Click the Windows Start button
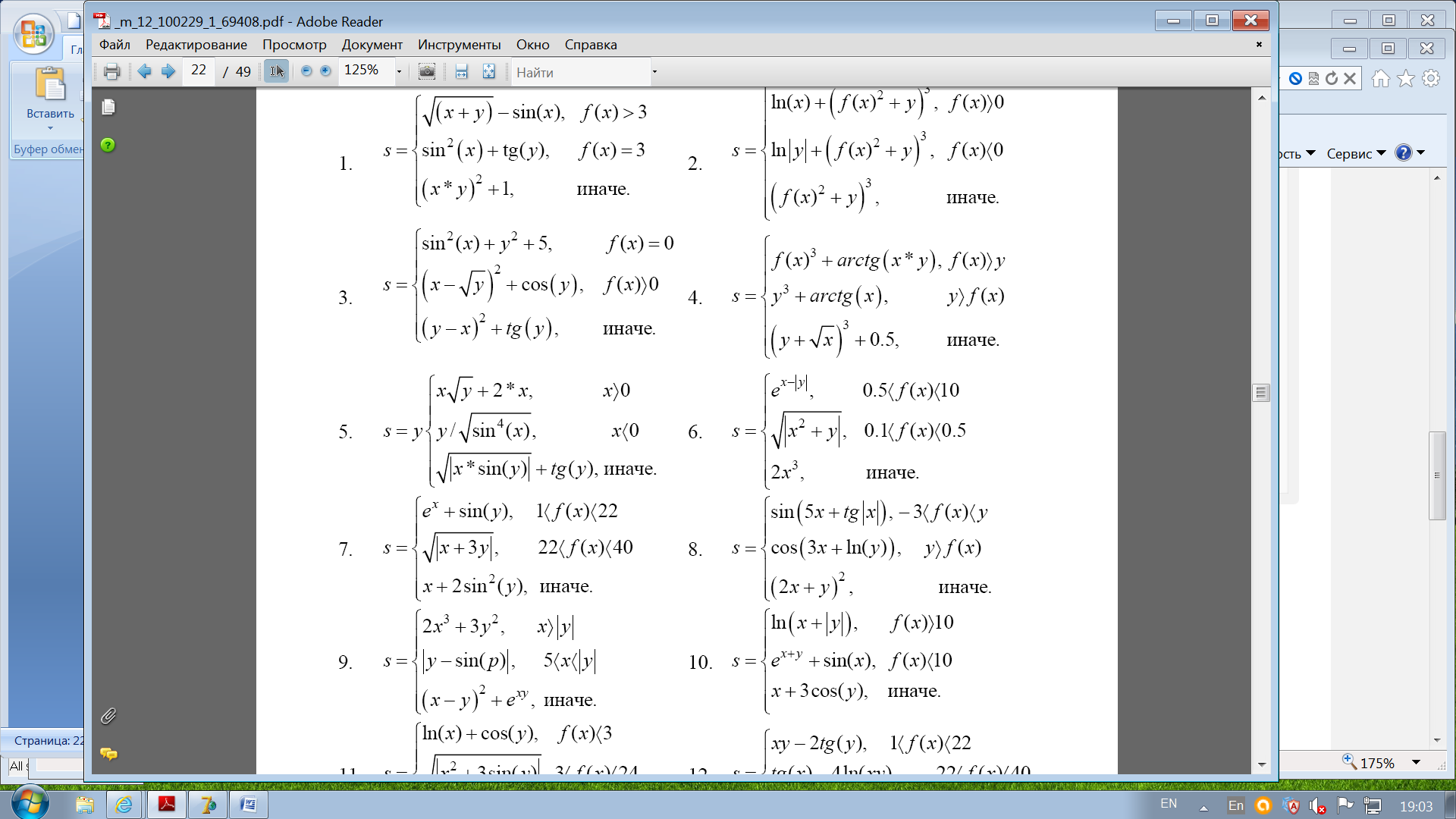The height and width of the screenshot is (819, 1456). tap(30, 804)
